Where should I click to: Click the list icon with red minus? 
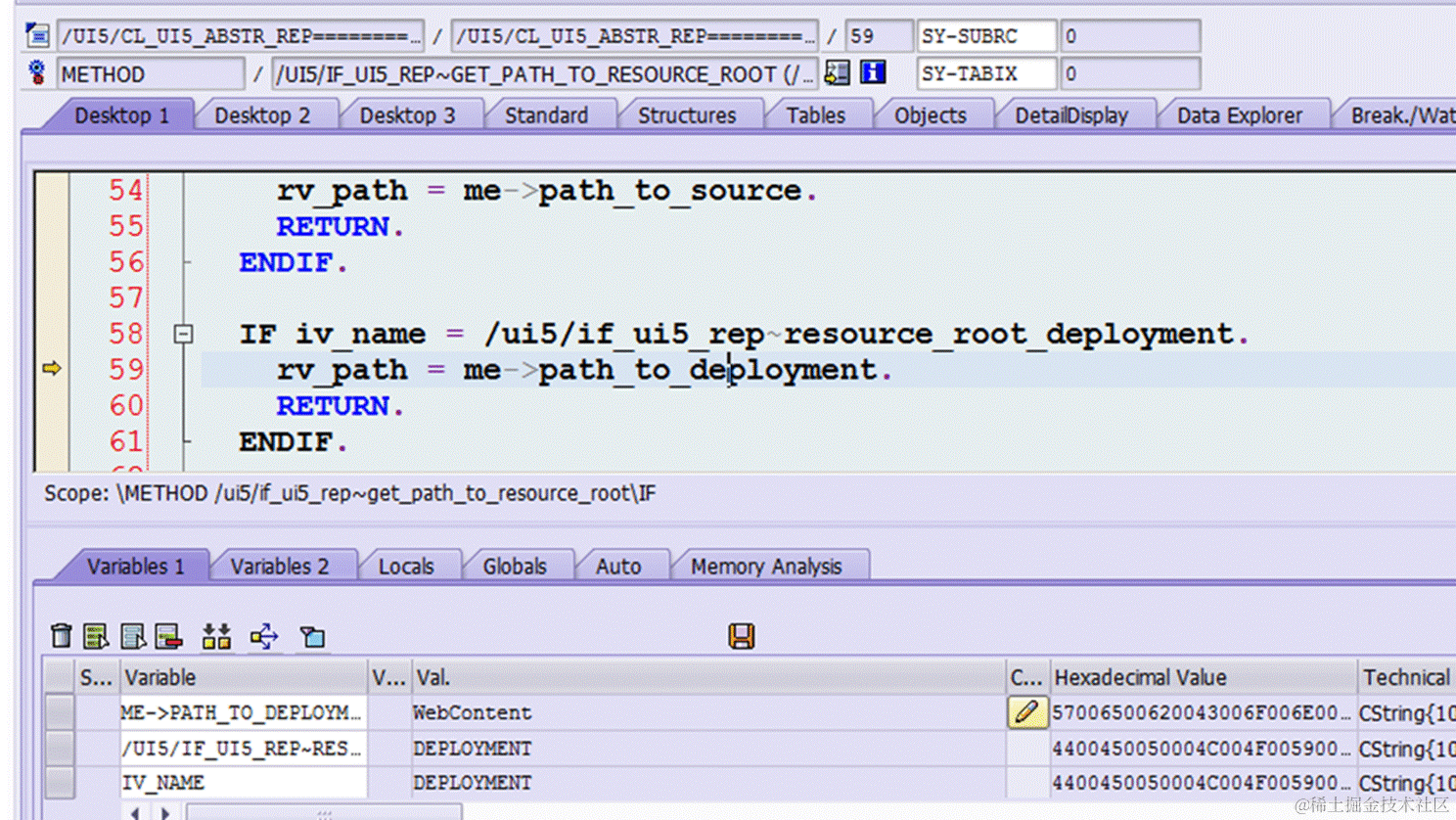point(168,636)
